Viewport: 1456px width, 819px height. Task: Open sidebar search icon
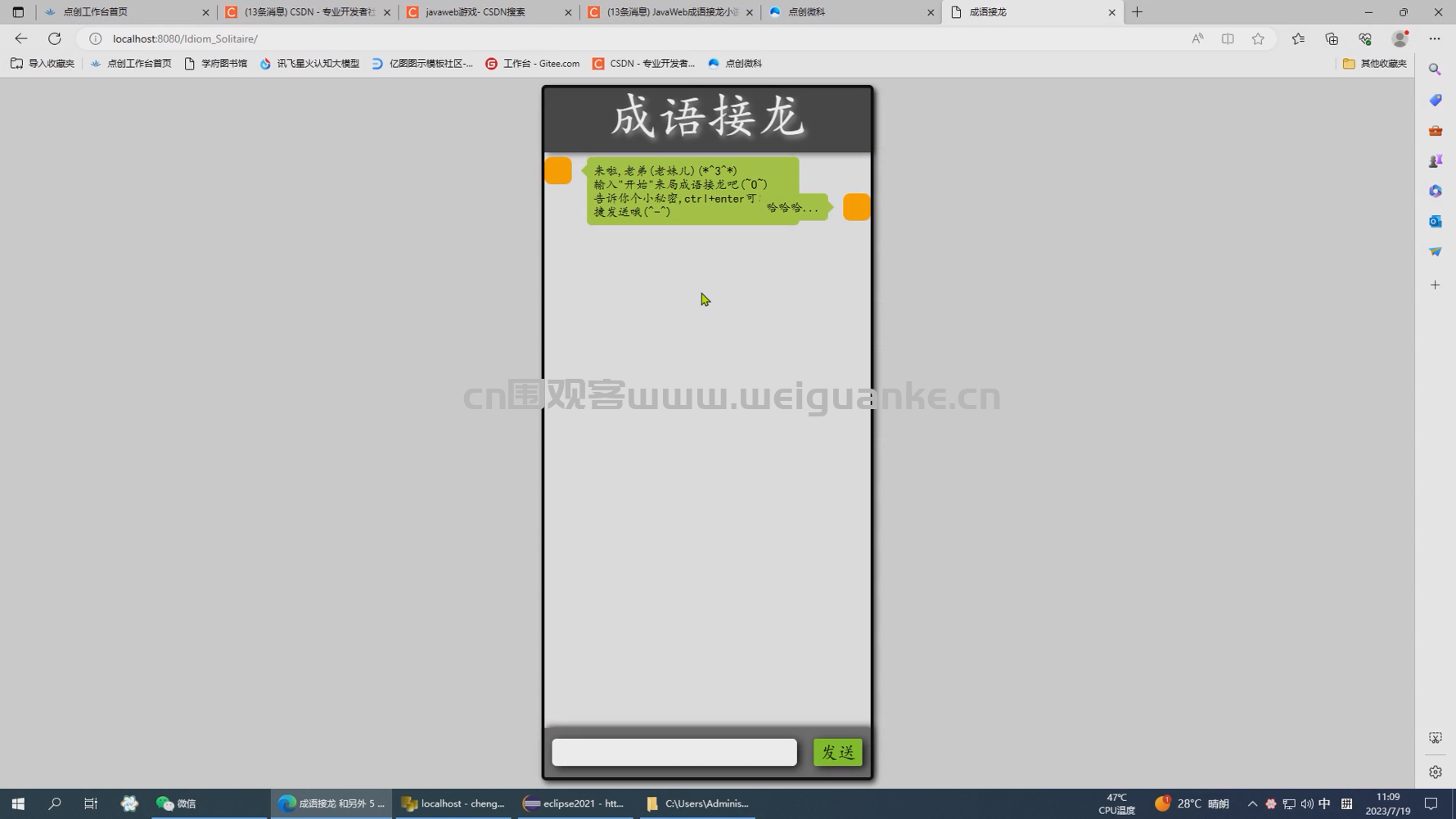click(1435, 70)
